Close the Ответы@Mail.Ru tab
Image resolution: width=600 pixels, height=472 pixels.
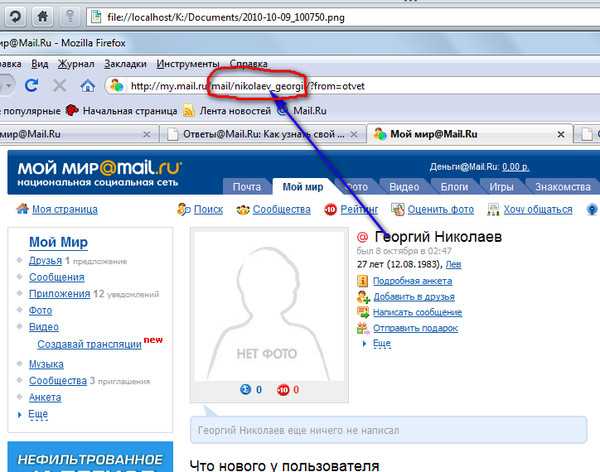pos(354,134)
